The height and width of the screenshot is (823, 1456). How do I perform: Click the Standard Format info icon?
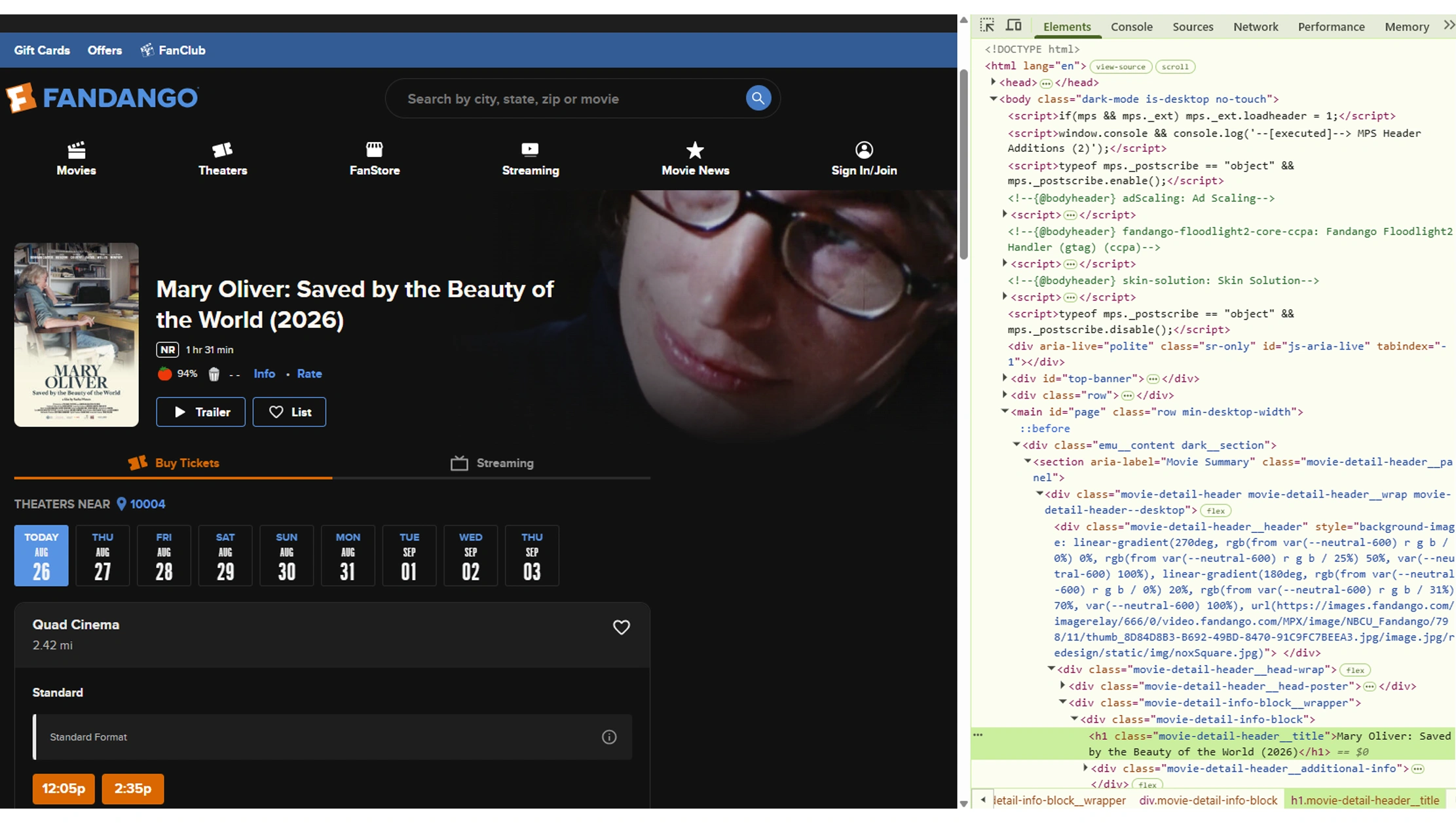point(609,737)
